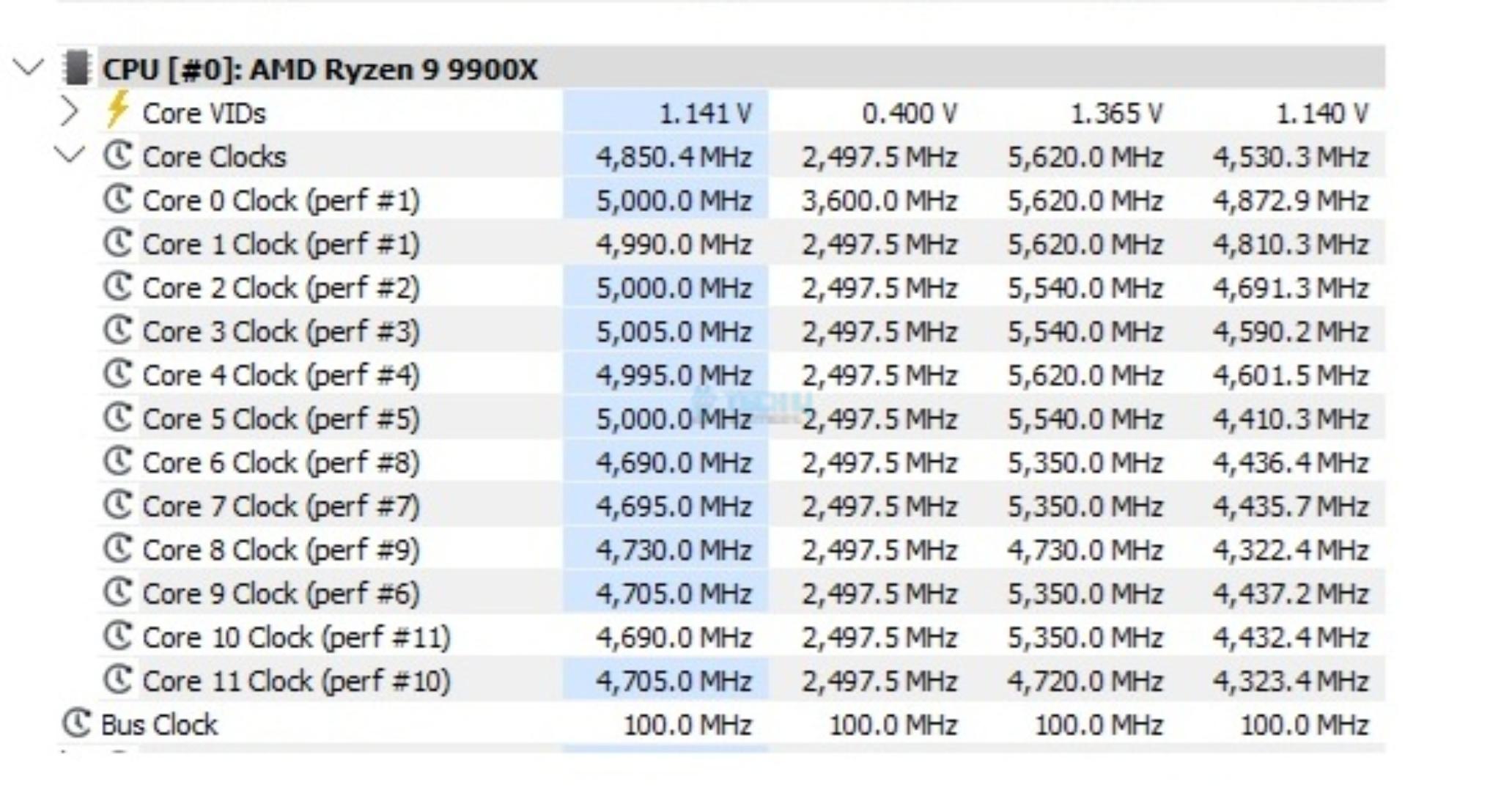Collapse the CPU [#0] AMD Ryzen 9 9900X section
This screenshot has height=812, width=1501.
click(29, 68)
